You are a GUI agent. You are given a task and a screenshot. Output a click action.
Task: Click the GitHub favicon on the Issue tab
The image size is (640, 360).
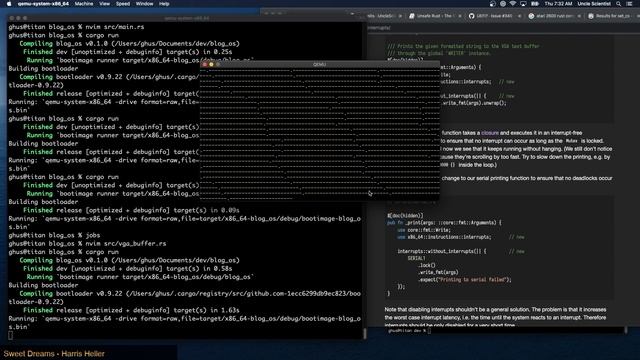click(x=471, y=16)
